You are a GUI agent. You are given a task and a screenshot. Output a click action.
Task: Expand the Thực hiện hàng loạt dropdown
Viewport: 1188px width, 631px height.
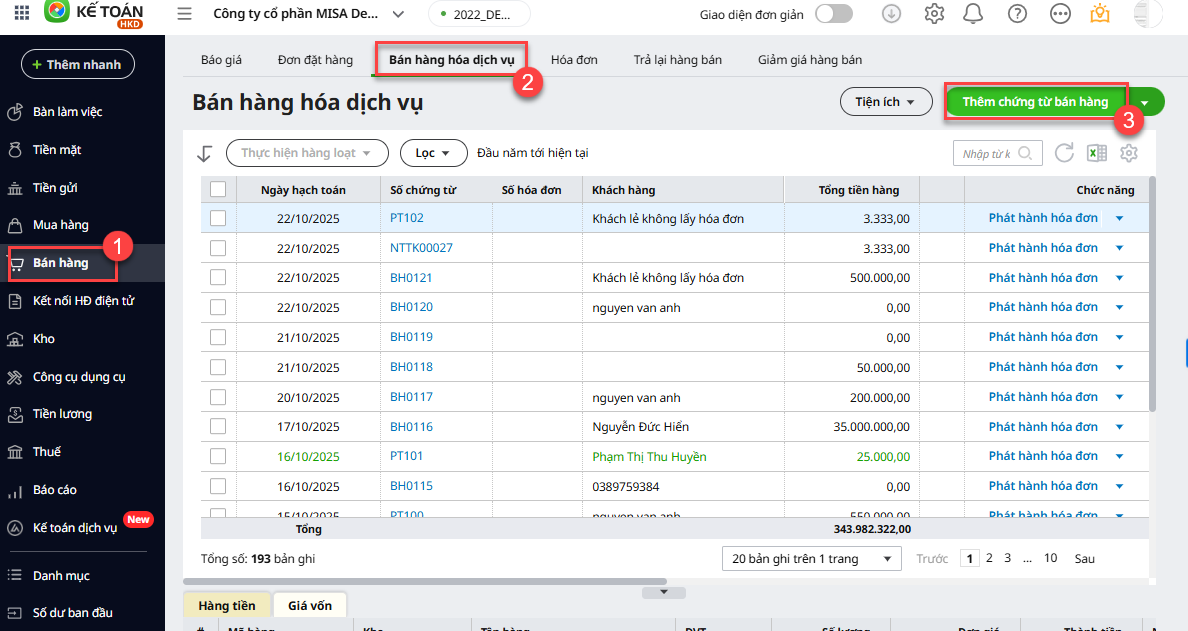307,153
